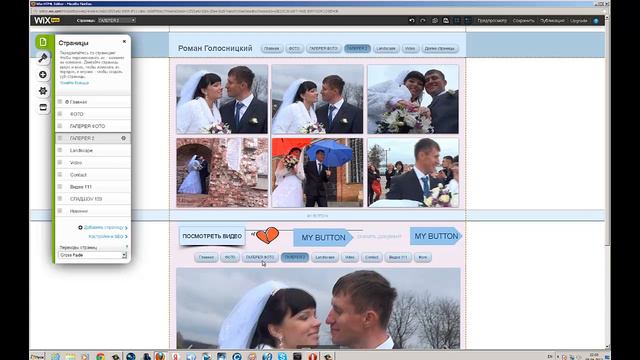
Task: Open ГАЛЕРЕЯ 2 page settings gear
Action: tap(123, 138)
